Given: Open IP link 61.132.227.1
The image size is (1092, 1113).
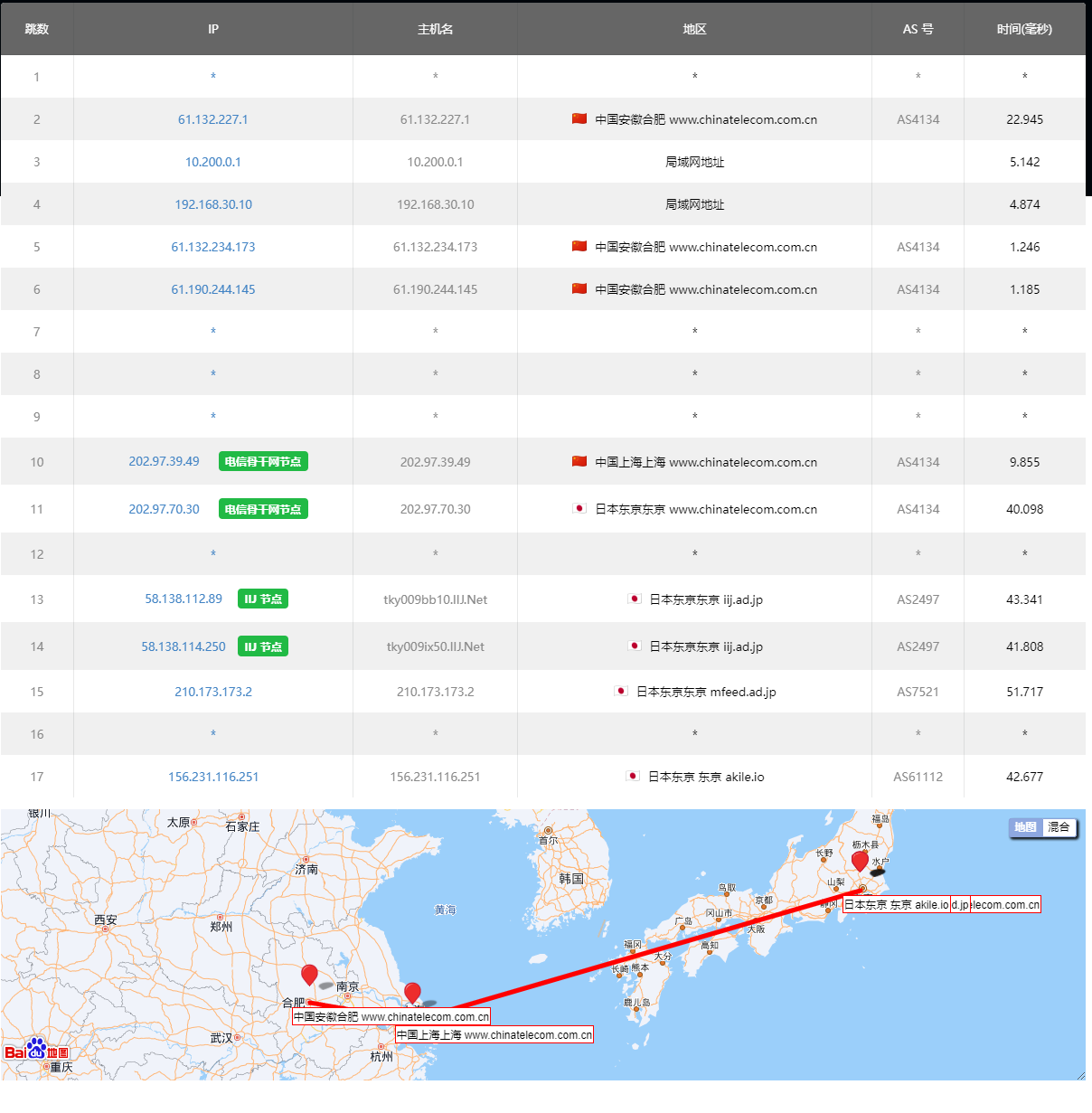Looking at the screenshot, I should 212,119.
